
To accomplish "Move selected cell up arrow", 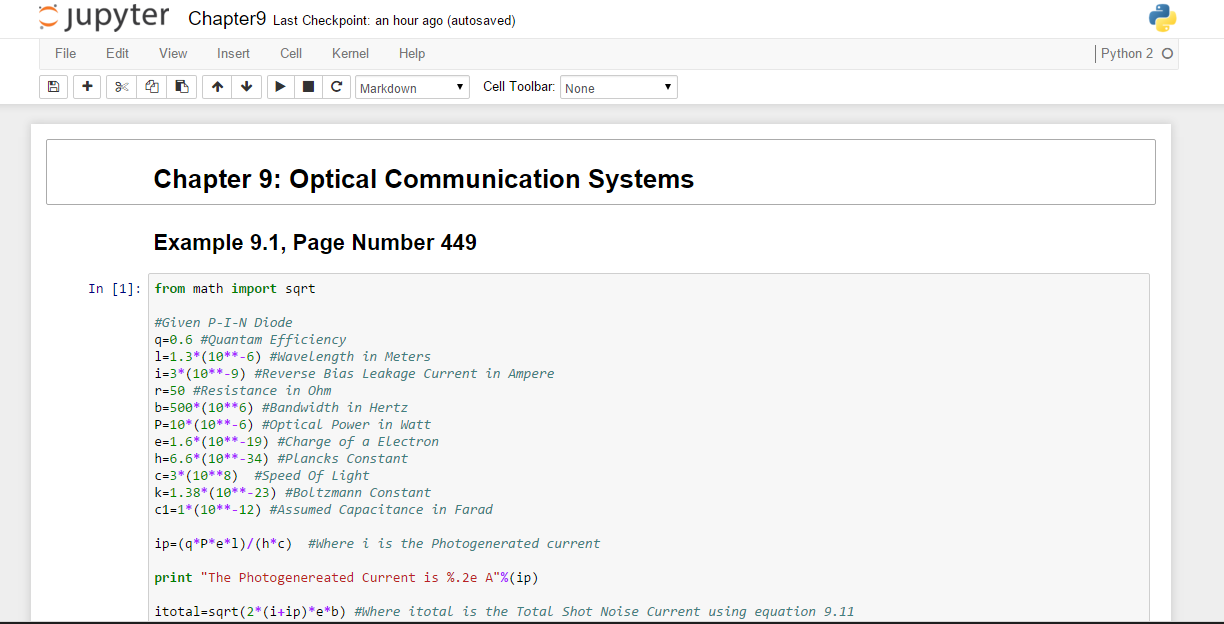I will (x=217, y=87).
